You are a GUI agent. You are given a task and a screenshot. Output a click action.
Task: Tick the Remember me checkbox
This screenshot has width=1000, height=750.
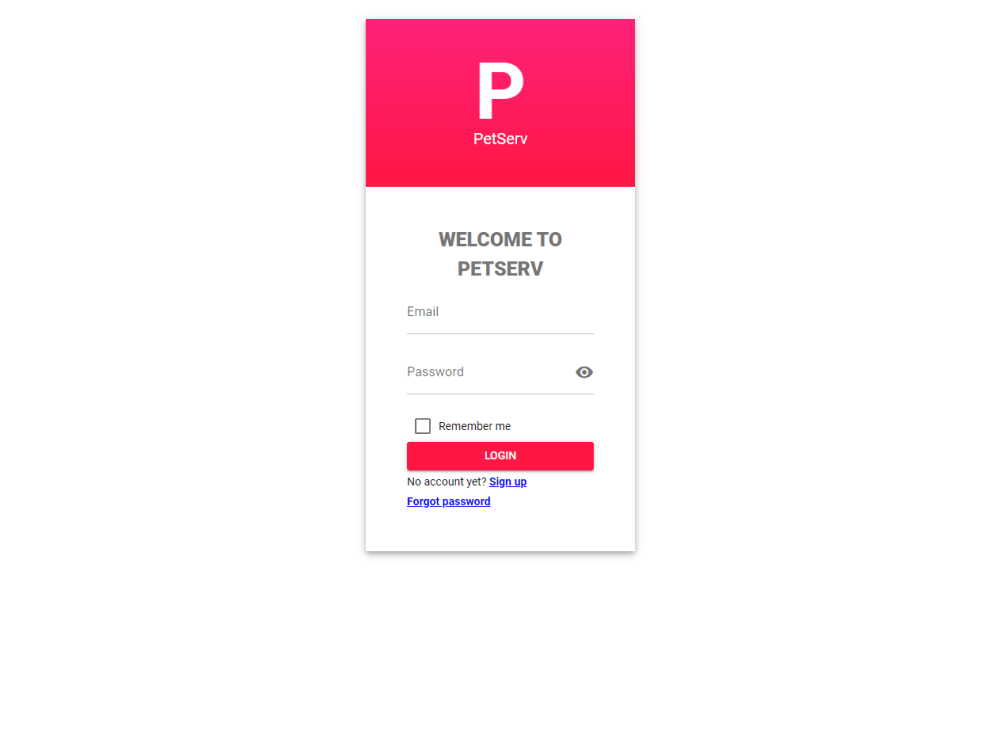point(422,426)
